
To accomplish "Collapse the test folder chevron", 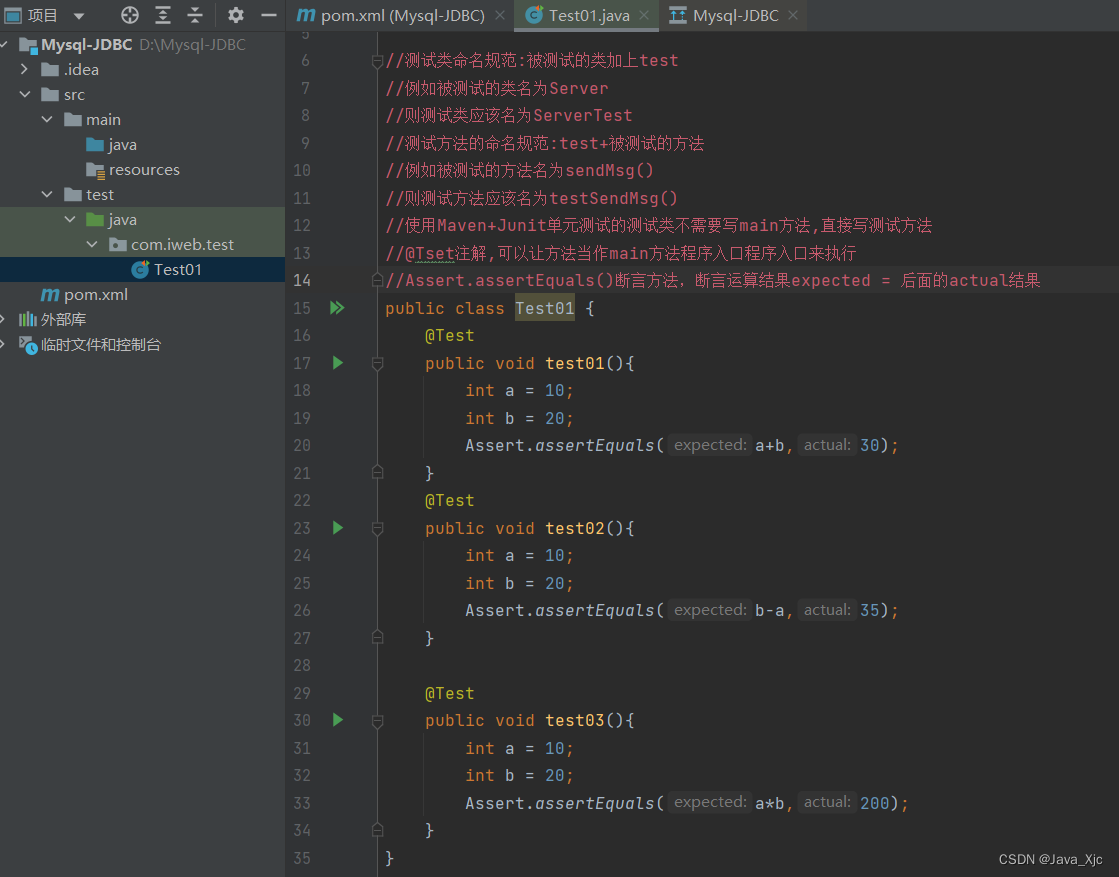I will click(x=47, y=194).
